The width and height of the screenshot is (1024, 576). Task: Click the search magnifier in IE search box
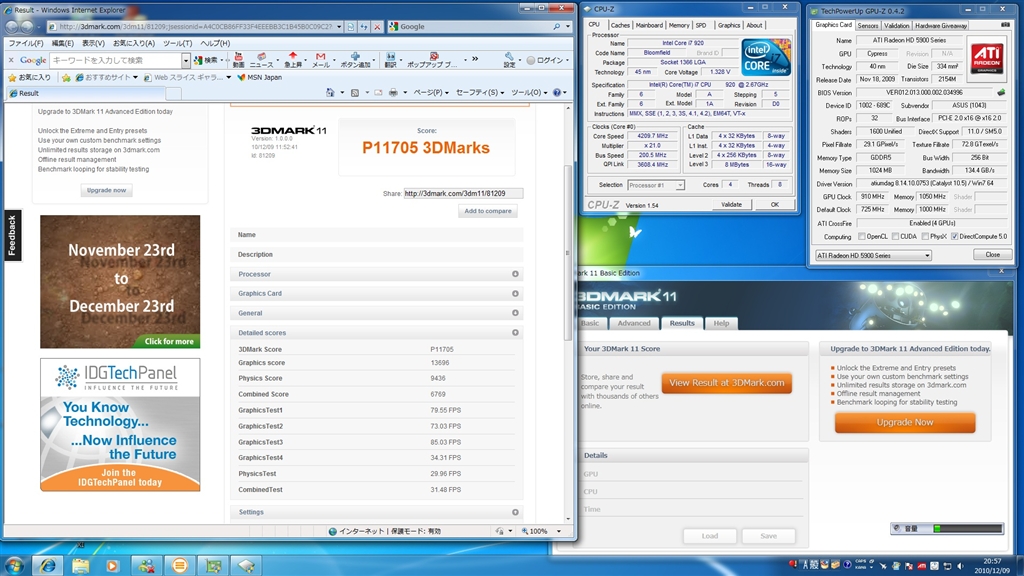556,27
